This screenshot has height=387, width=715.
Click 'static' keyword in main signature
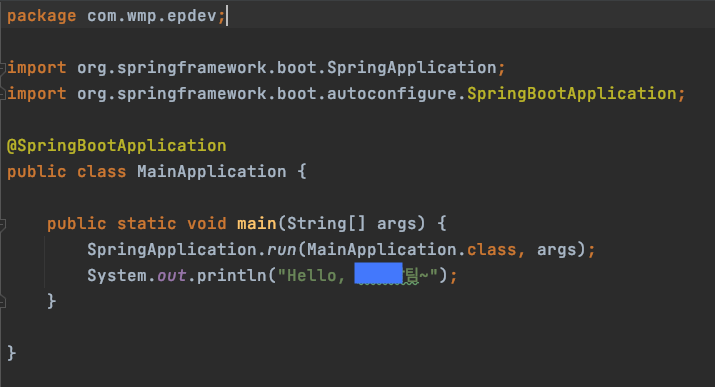point(146,224)
